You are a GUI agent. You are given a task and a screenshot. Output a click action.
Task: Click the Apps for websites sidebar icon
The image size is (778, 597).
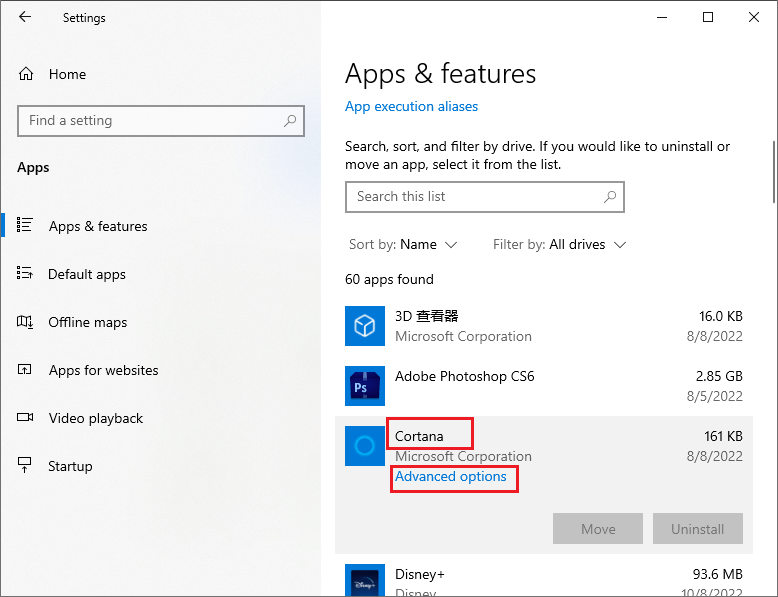point(25,369)
